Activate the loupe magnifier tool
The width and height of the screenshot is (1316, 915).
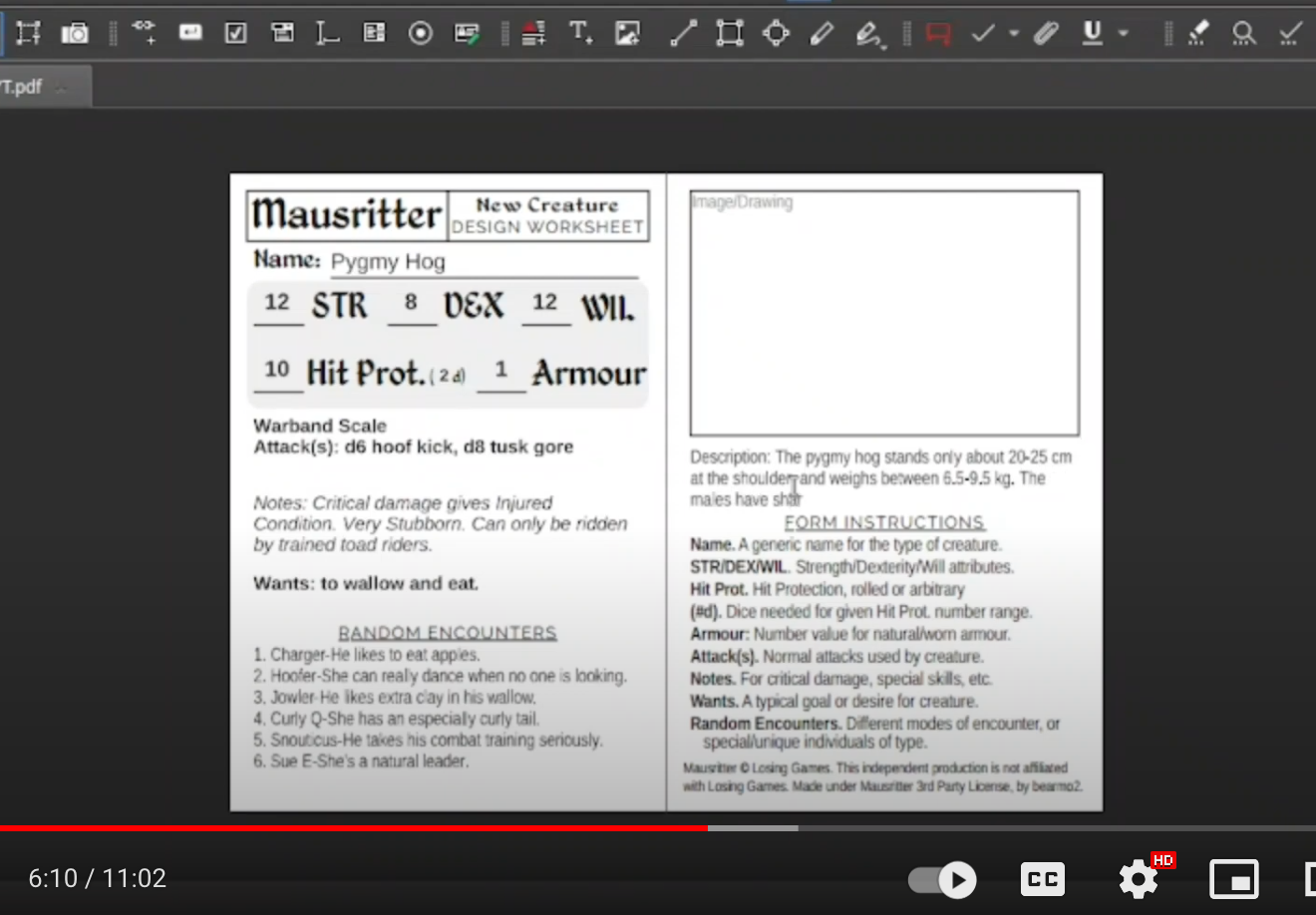click(x=1243, y=33)
